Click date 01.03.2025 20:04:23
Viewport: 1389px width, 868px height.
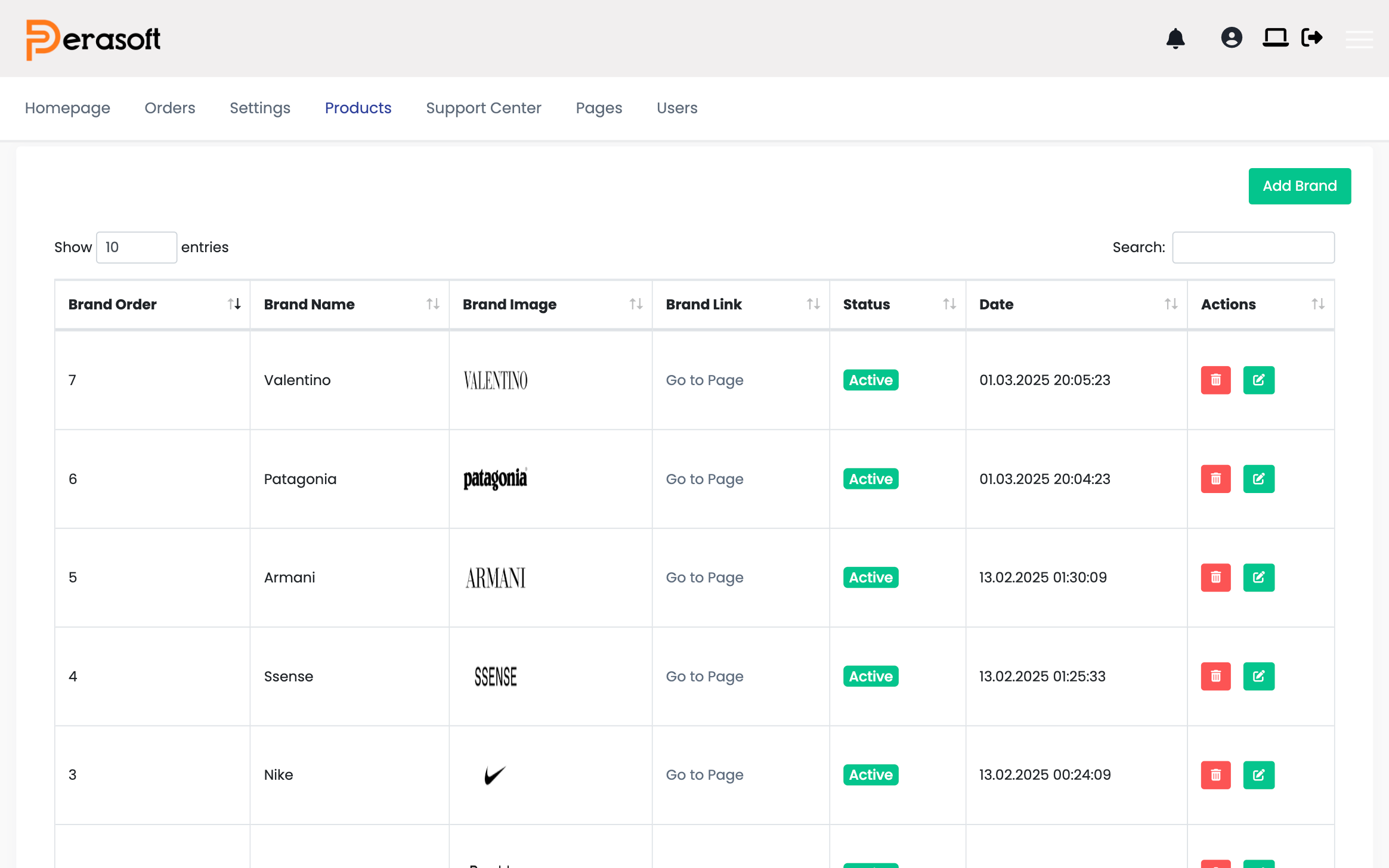(x=1045, y=479)
